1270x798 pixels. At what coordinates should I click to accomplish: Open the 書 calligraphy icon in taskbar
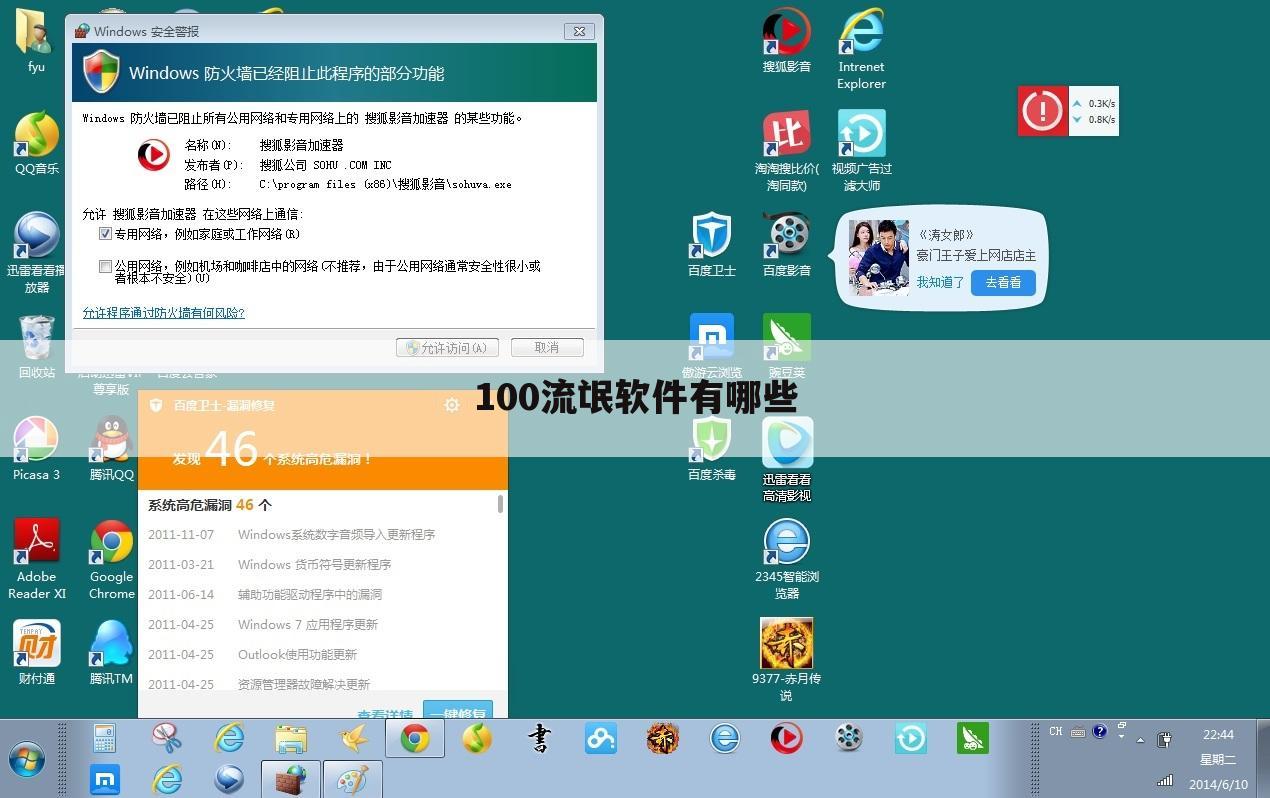[539, 739]
